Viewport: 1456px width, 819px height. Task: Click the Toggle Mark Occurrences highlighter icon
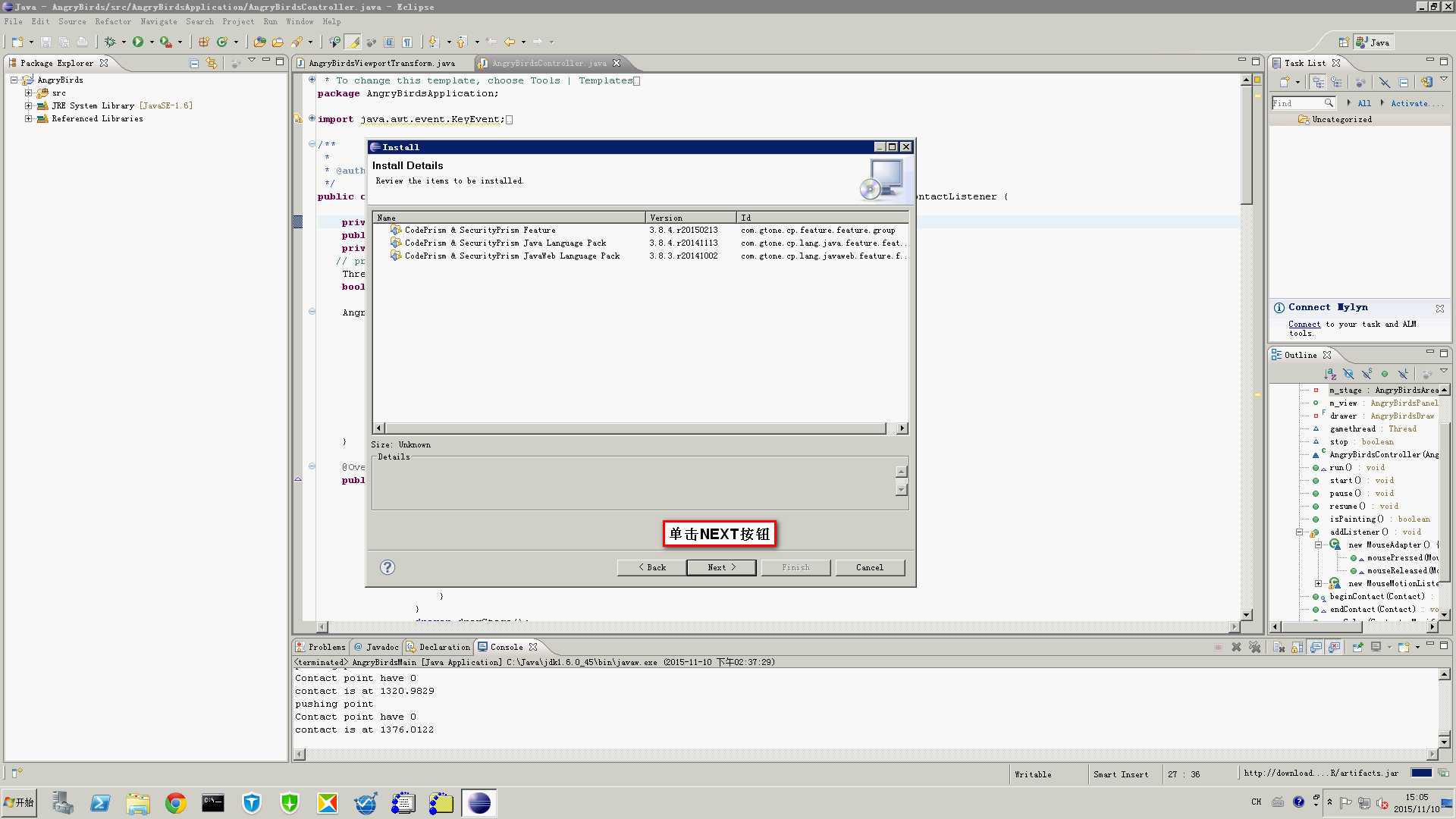[353, 42]
